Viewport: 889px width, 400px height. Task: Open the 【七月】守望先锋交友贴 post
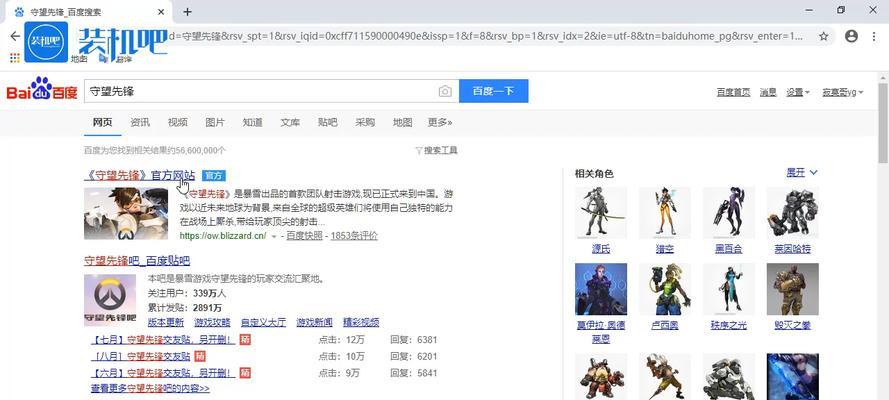(163, 340)
